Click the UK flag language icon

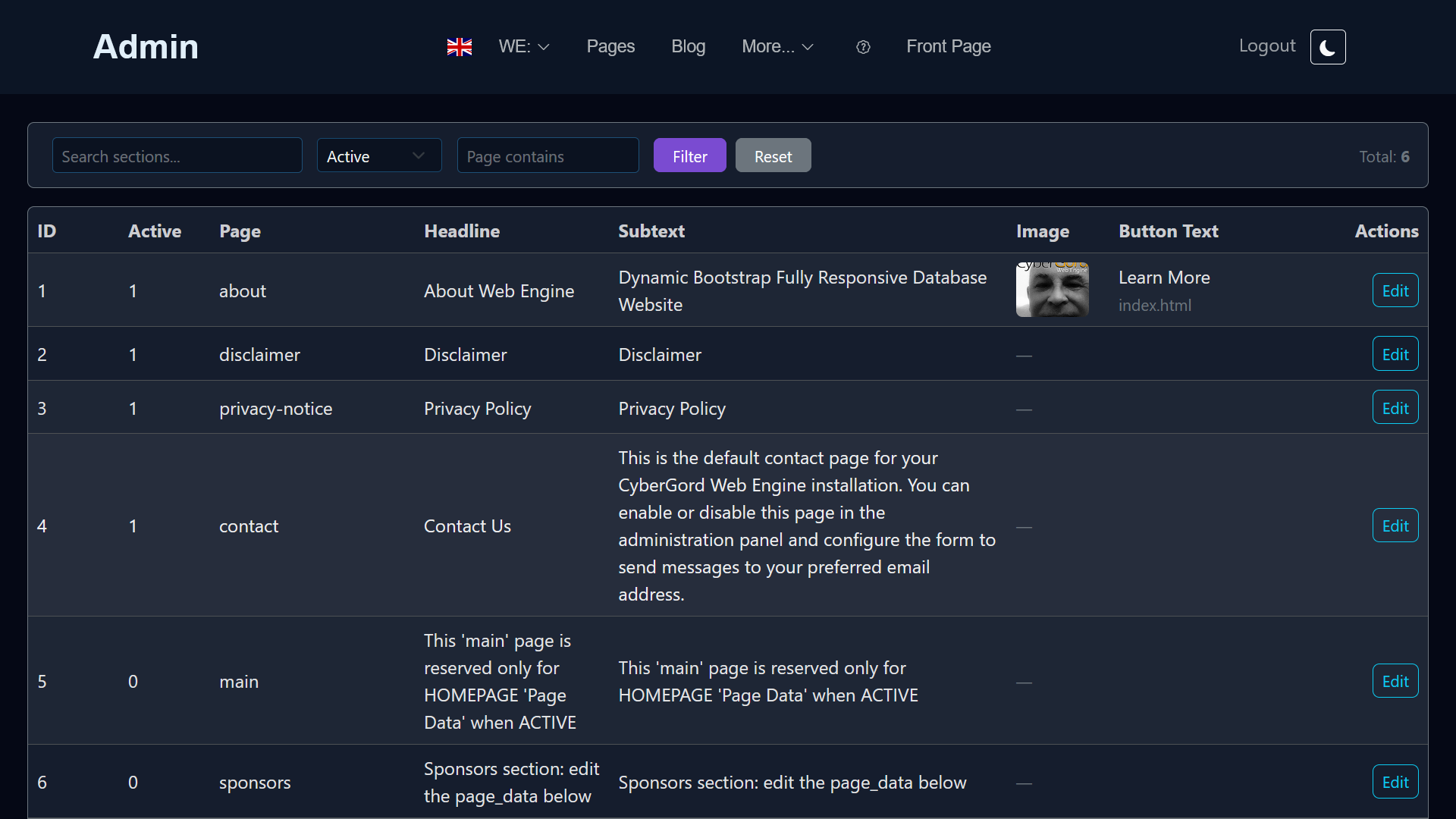click(x=460, y=47)
